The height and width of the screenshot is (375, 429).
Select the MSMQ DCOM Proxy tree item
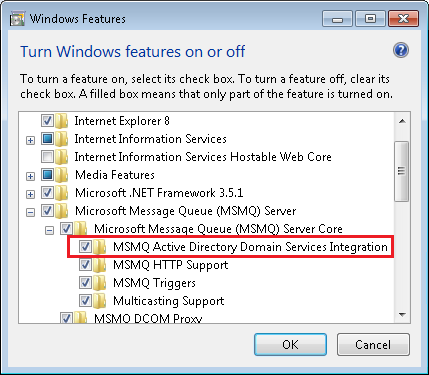(x=148, y=319)
